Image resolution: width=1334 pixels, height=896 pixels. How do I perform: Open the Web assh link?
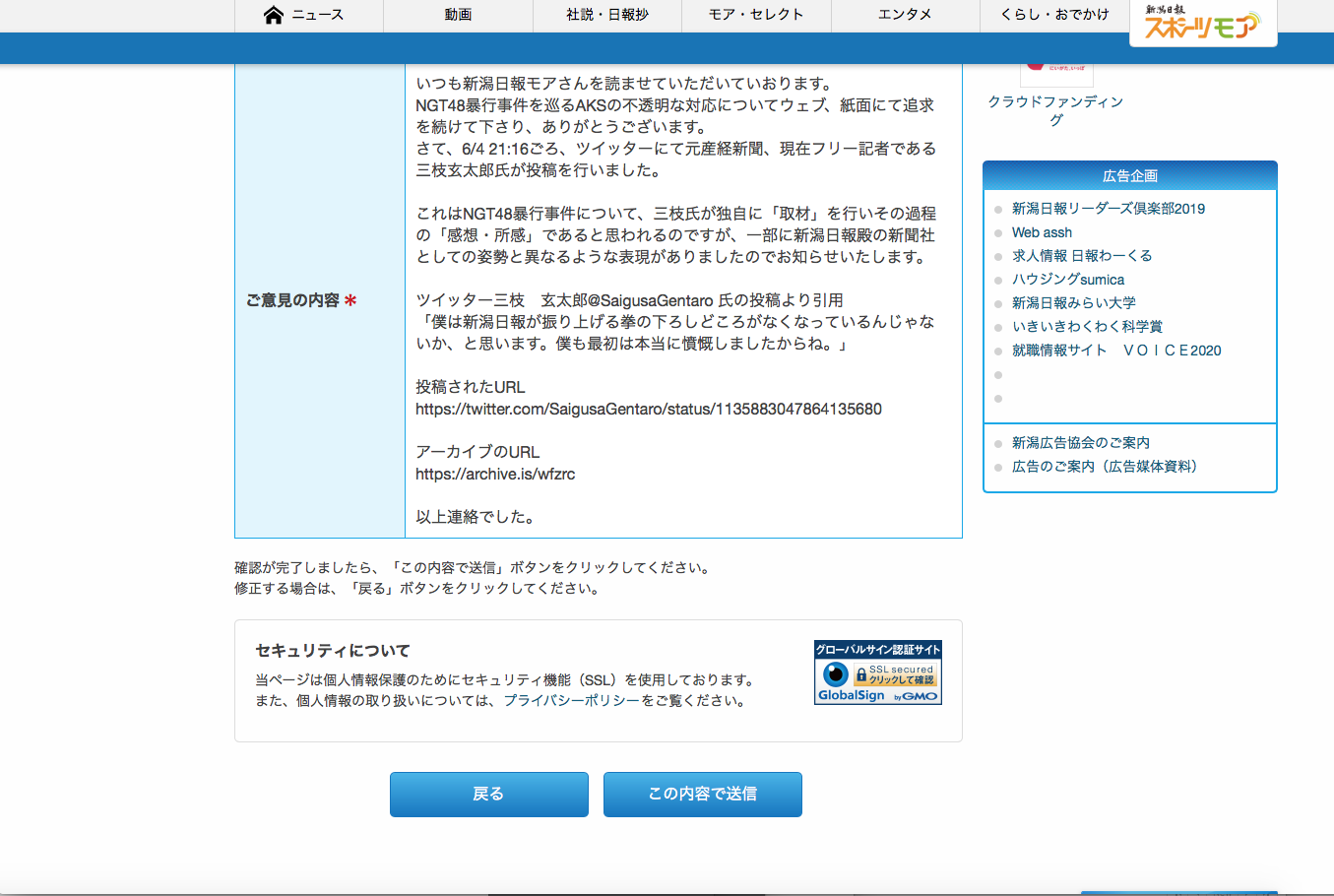pyautogui.click(x=1042, y=232)
